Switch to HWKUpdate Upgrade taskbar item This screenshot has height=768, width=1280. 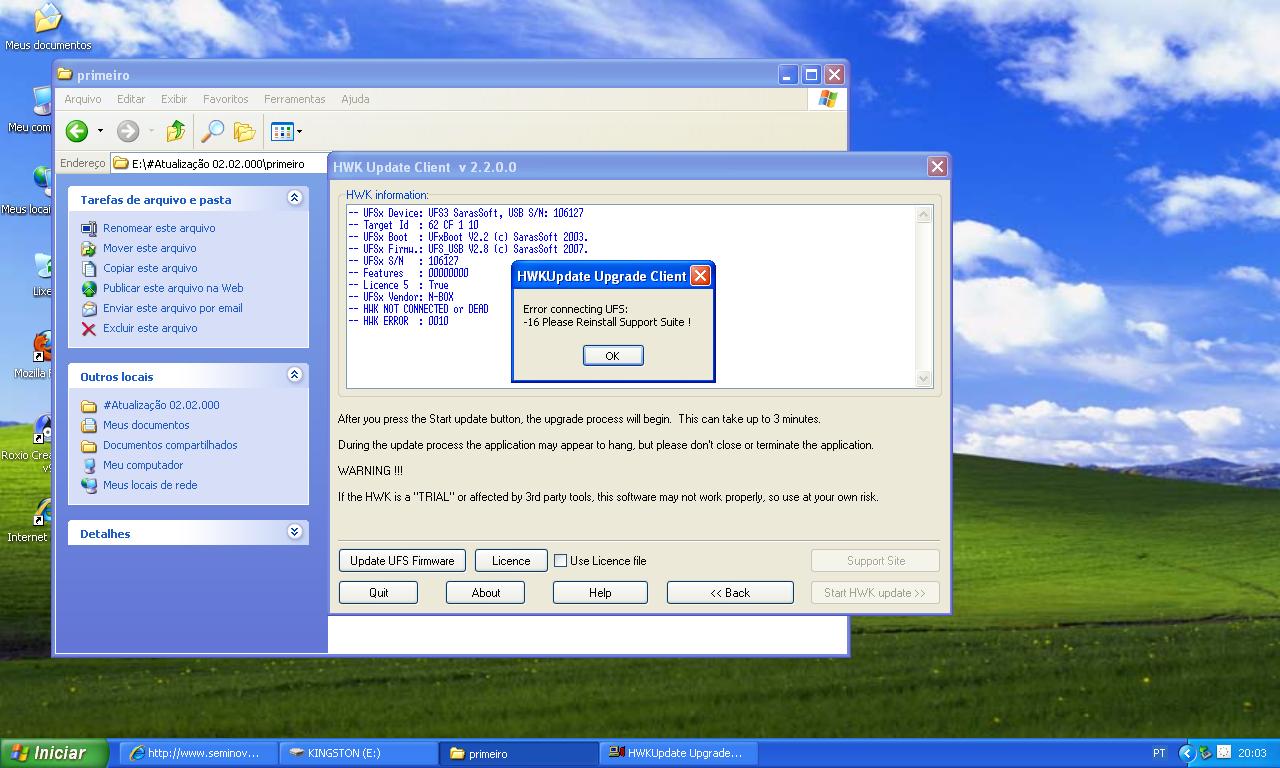point(679,753)
